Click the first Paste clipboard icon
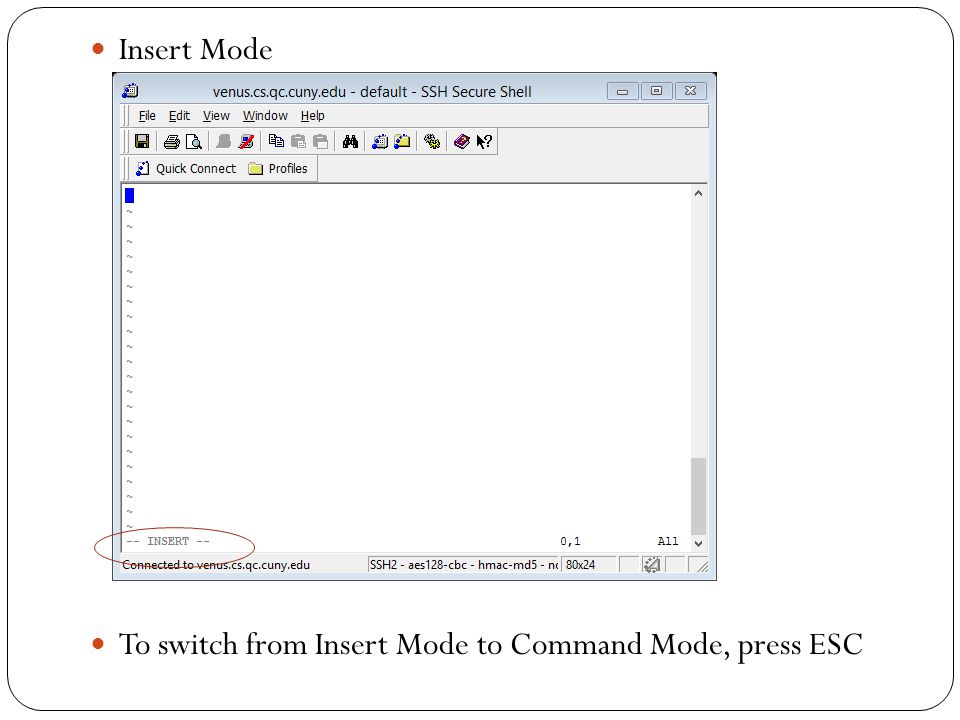 298,141
